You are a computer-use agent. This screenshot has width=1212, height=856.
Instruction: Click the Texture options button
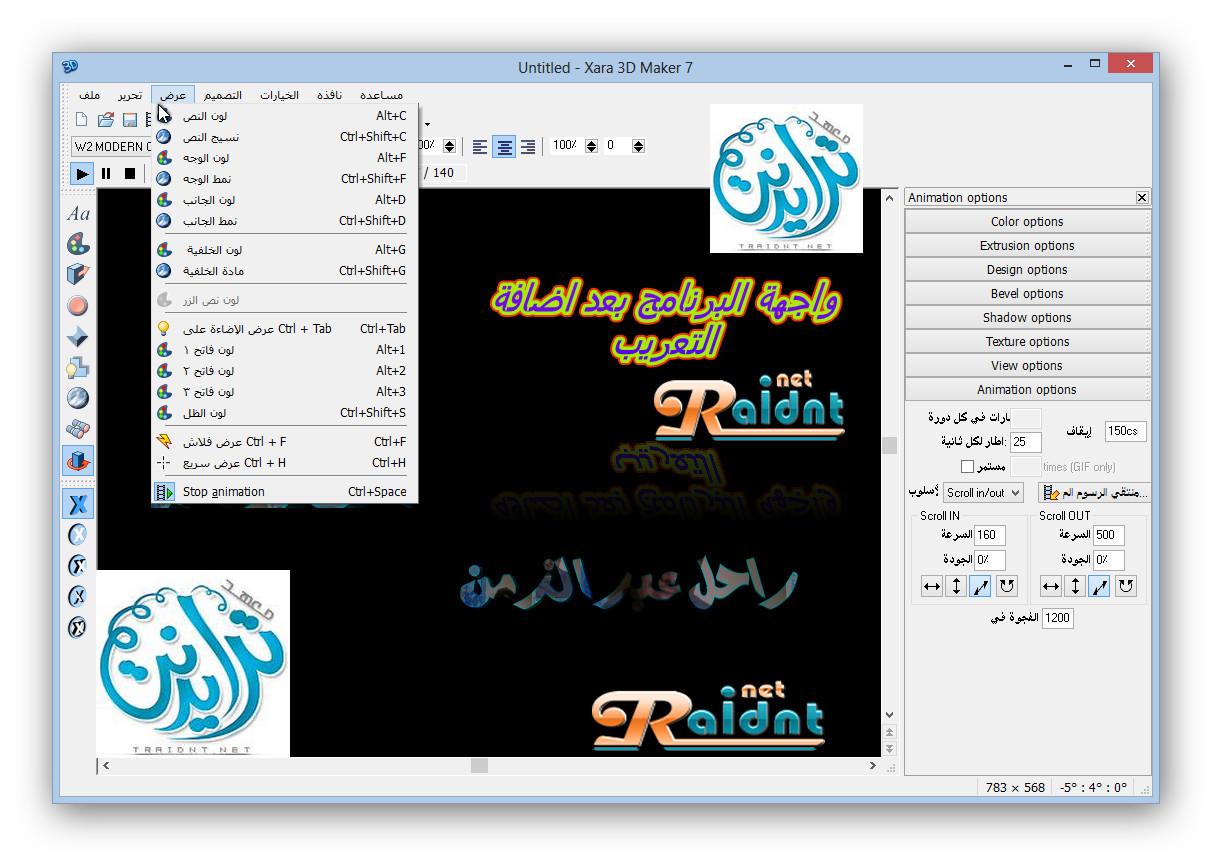coord(1027,342)
